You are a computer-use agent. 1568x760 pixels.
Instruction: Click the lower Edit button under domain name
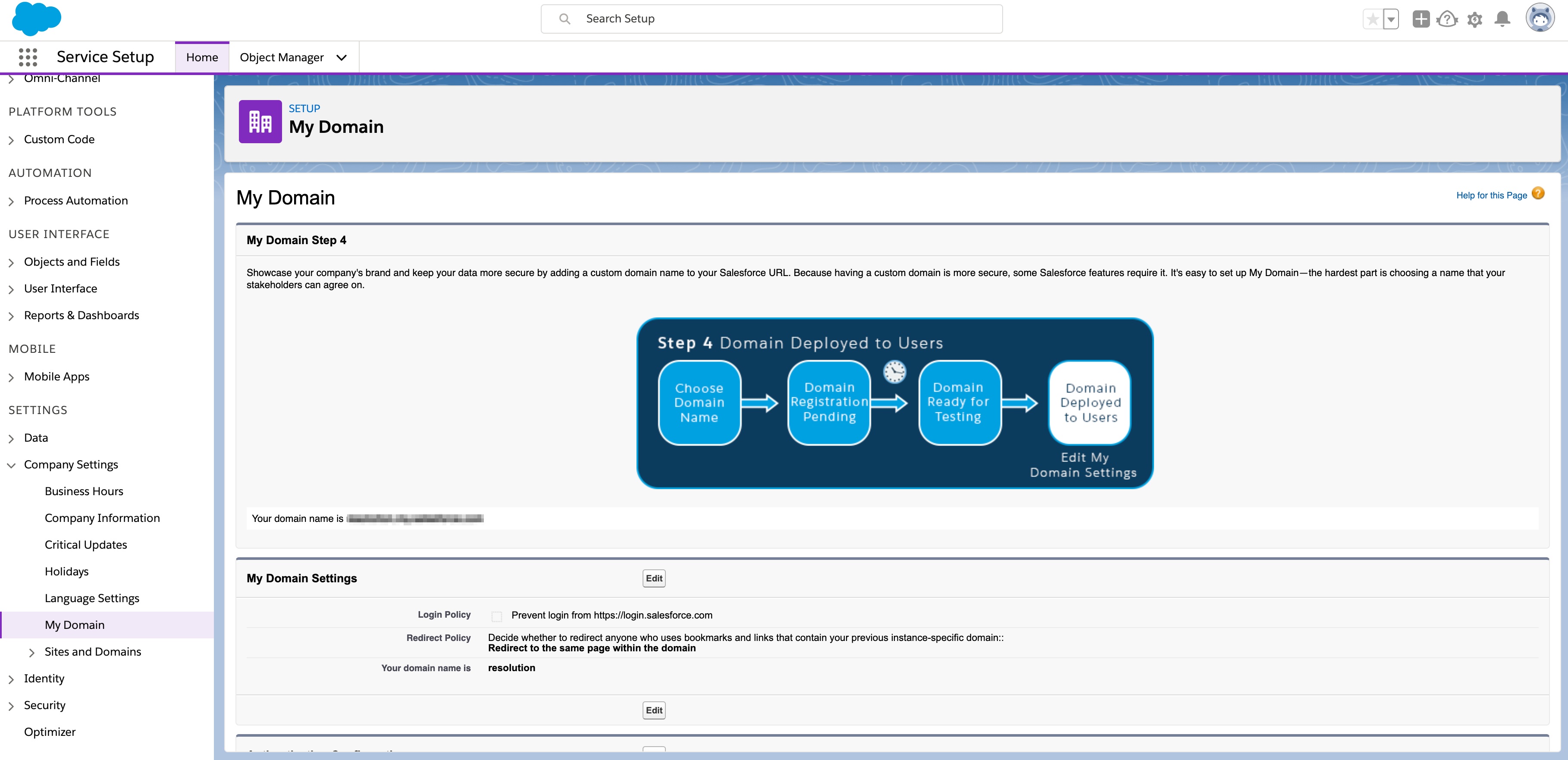coord(654,710)
